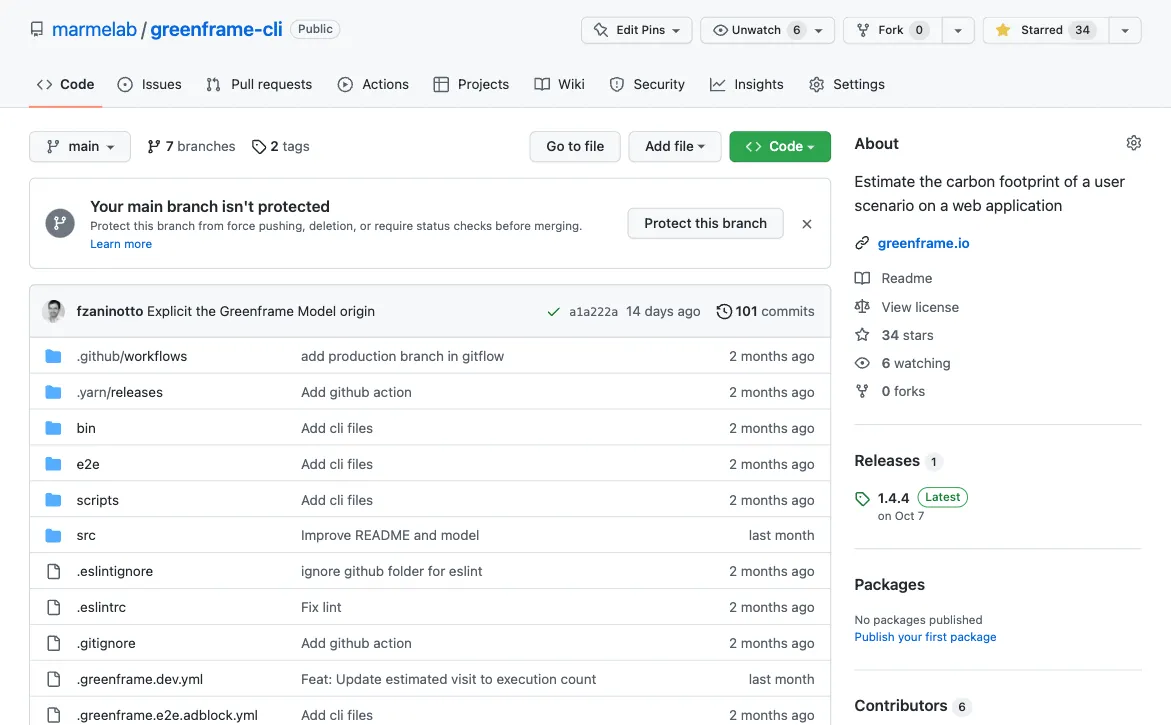Open the Edit Pins dropdown
Screen dimensions: 1171x725
(636, 30)
